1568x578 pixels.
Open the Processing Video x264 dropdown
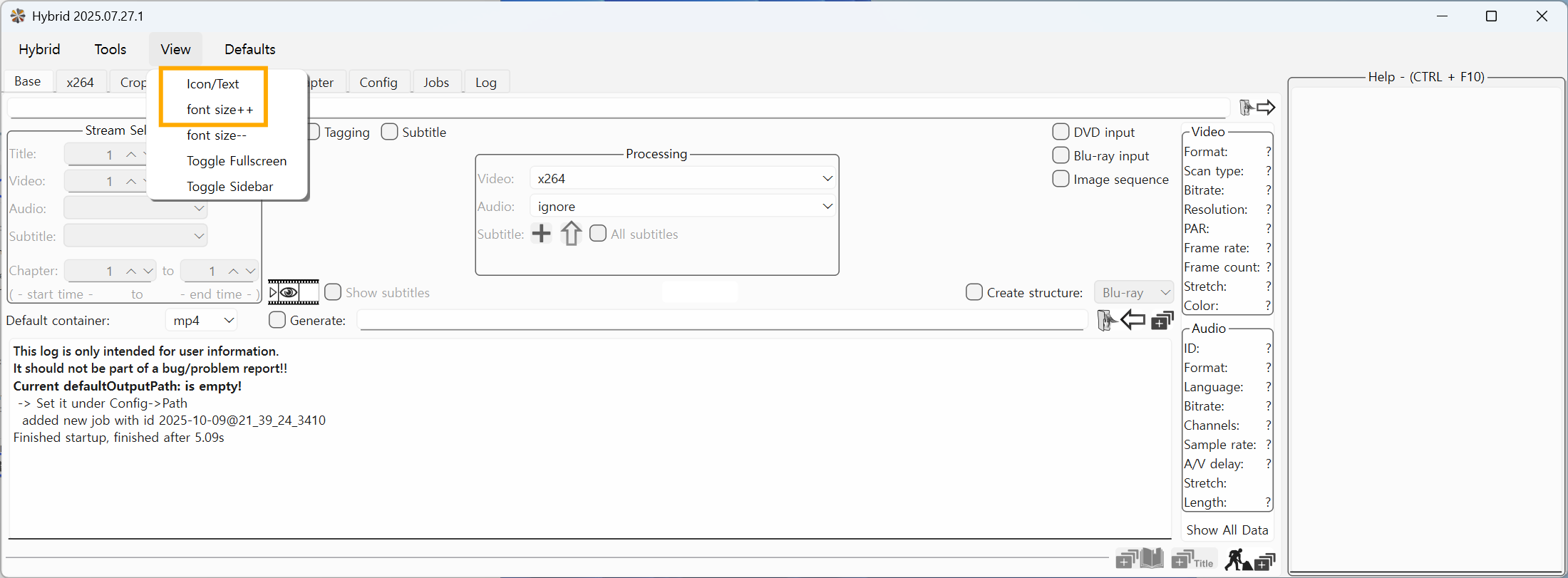(684, 178)
